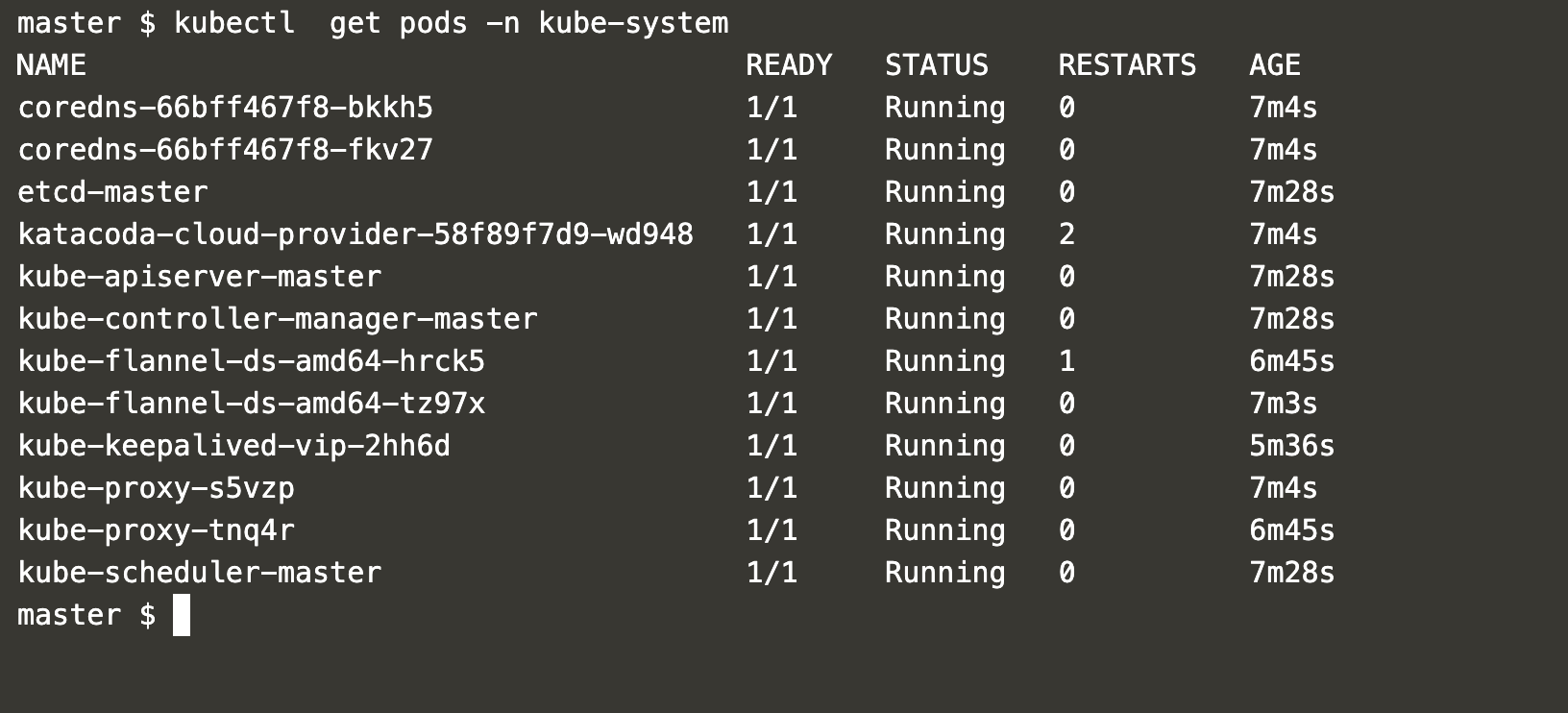Click the 5m36s age value
The width and height of the screenshot is (1568, 713).
(x=1291, y=446)
